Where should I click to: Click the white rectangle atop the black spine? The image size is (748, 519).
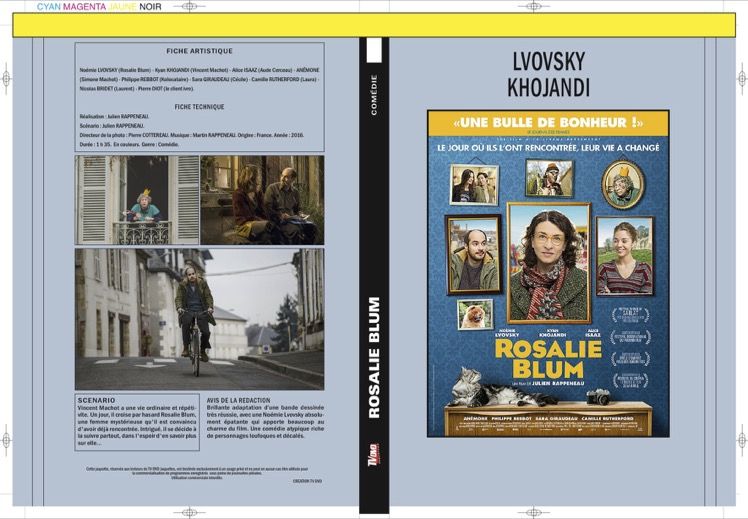click(x=374, y=50)
